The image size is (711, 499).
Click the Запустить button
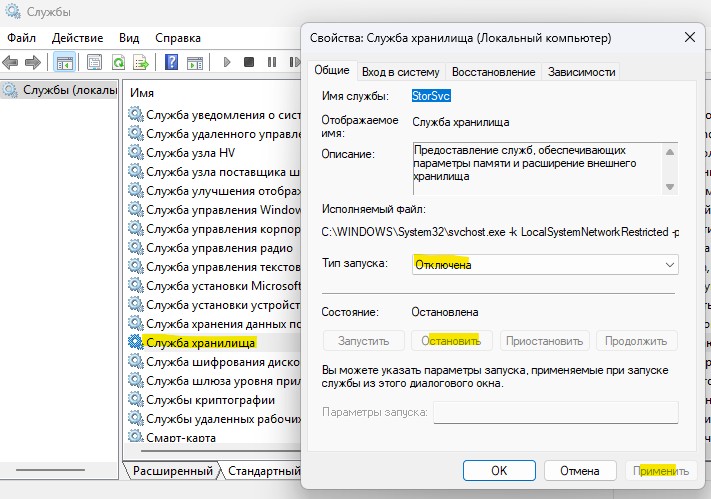(364, 341)
